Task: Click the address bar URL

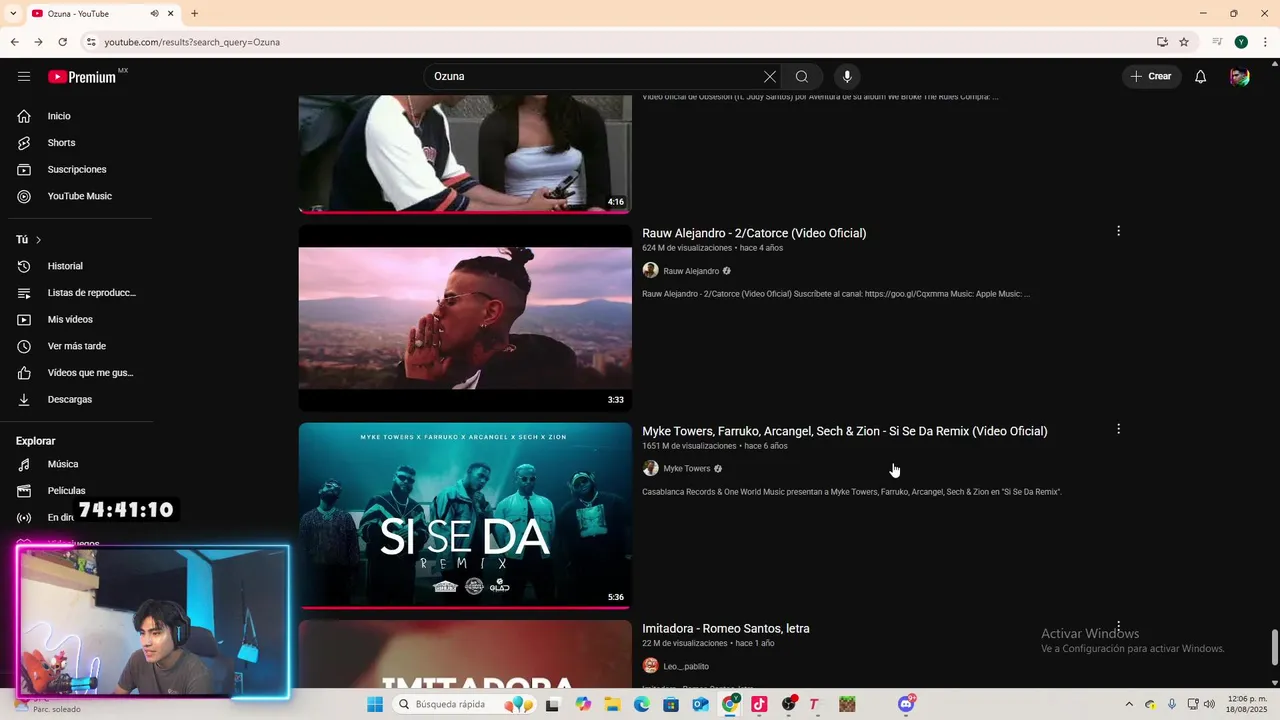Action: tap(192, 42)
